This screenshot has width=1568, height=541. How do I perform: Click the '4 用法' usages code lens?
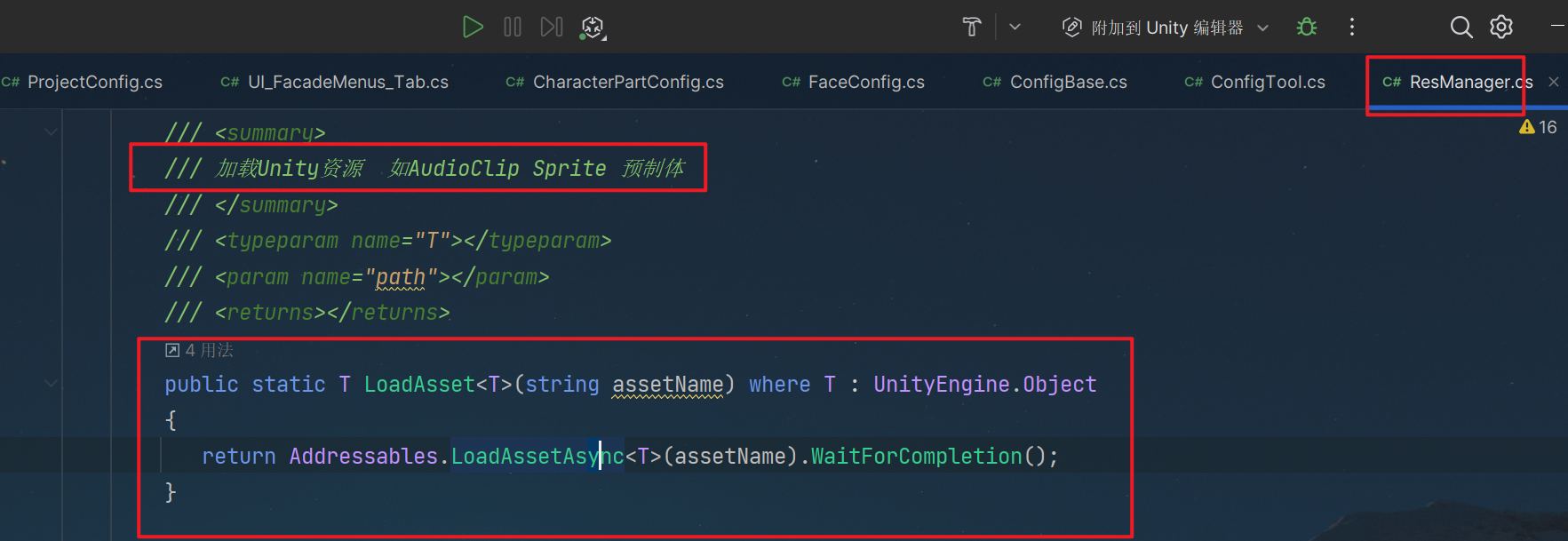[201, 350]
